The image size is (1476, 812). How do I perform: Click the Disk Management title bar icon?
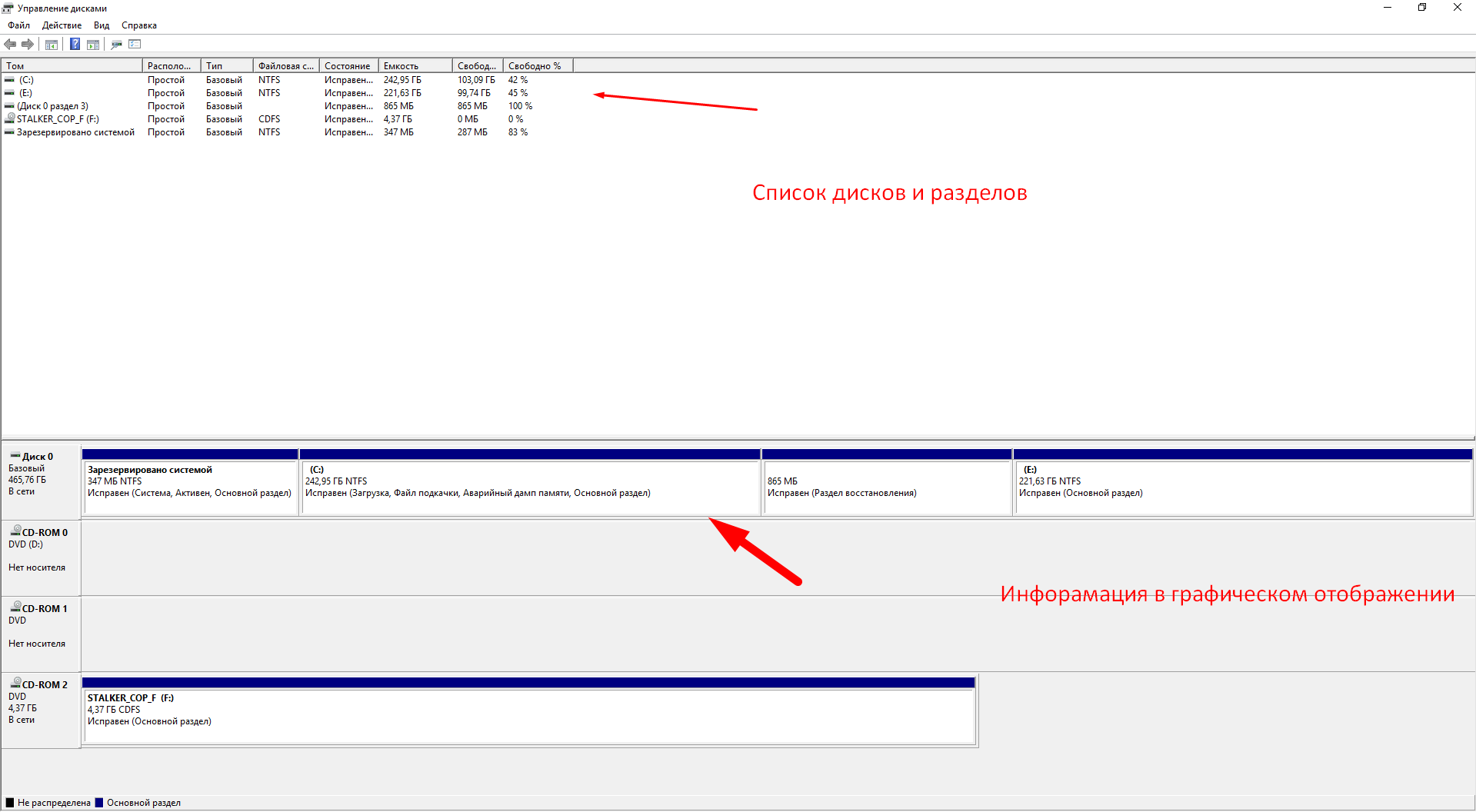point(8,8)
